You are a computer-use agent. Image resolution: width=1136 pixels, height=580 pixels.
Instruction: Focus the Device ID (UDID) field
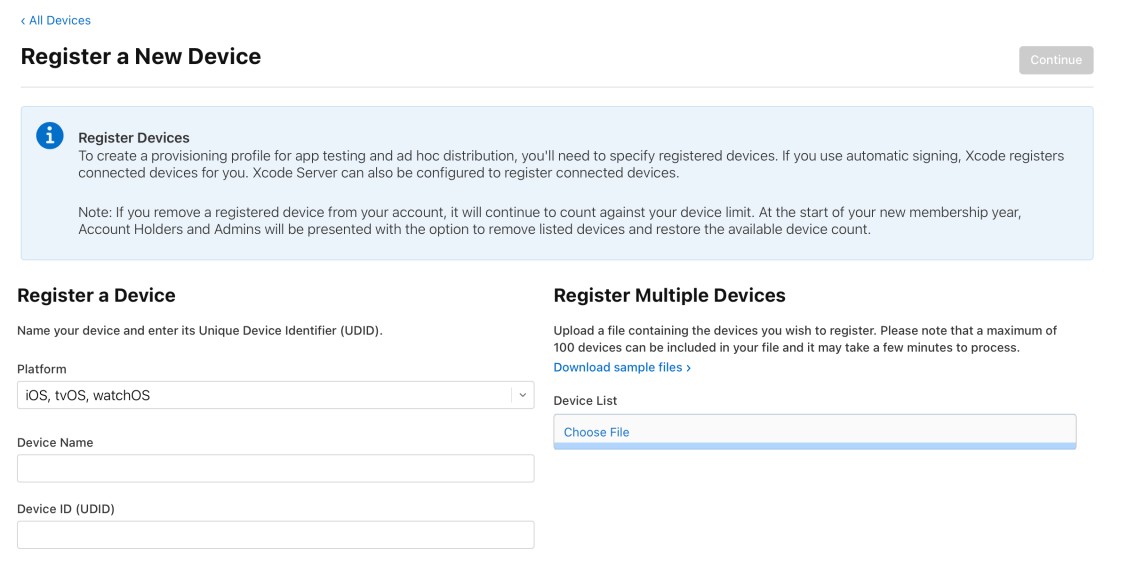pyautogui.click(x=275, y=535)
